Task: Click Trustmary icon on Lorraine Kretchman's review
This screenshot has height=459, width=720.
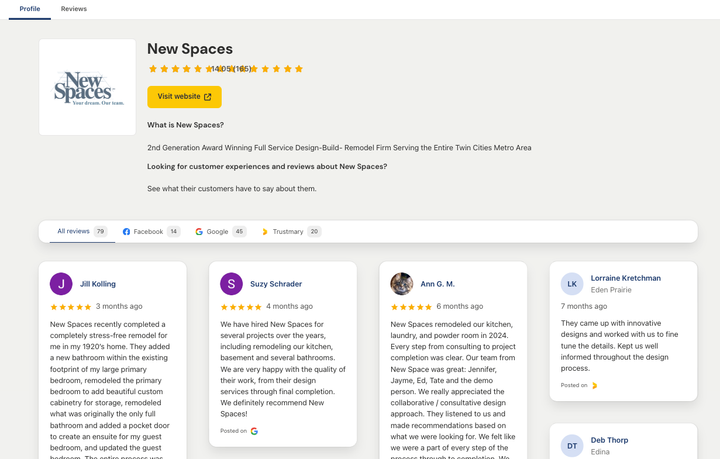Action: tap(595, 385)
